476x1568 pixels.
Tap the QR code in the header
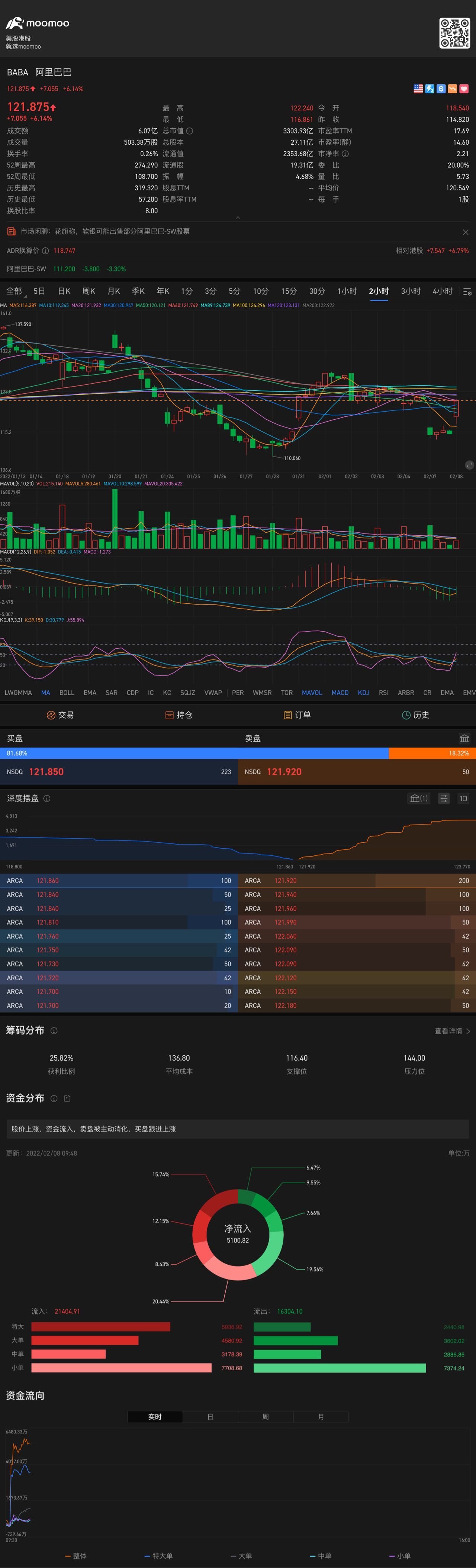coord(454,33)
